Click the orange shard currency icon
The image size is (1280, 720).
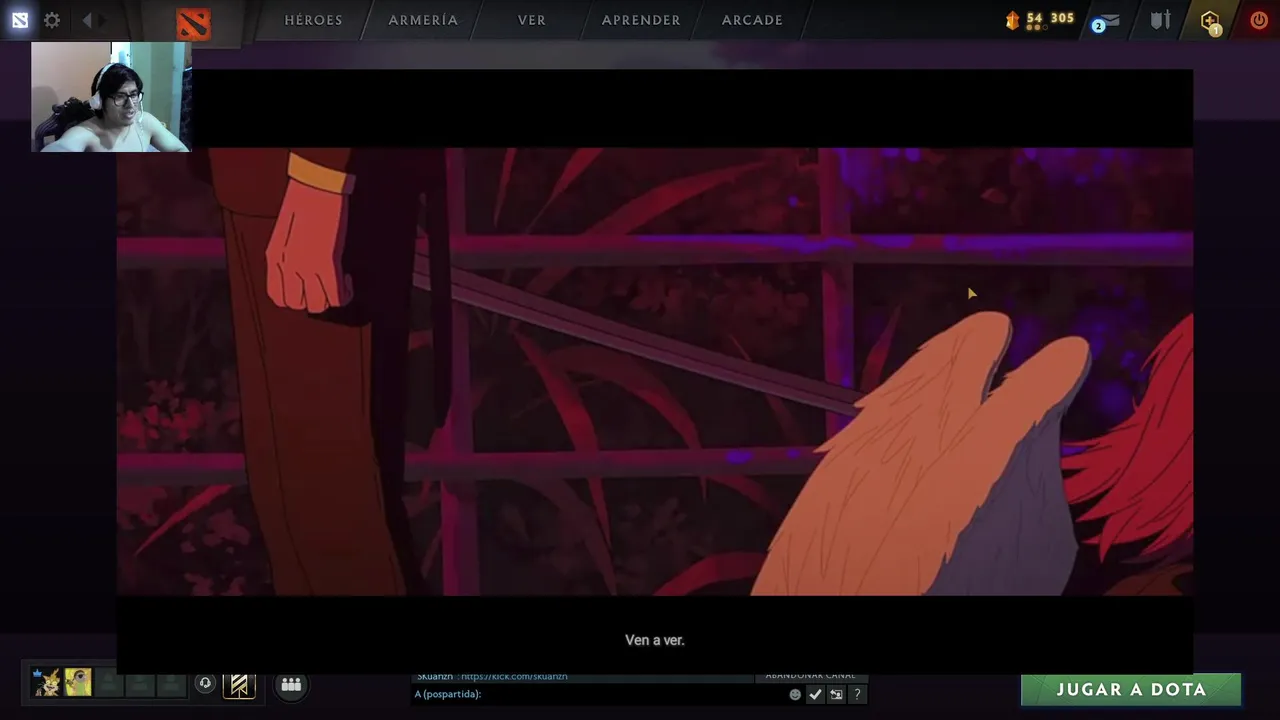[x=1013, y=20]
